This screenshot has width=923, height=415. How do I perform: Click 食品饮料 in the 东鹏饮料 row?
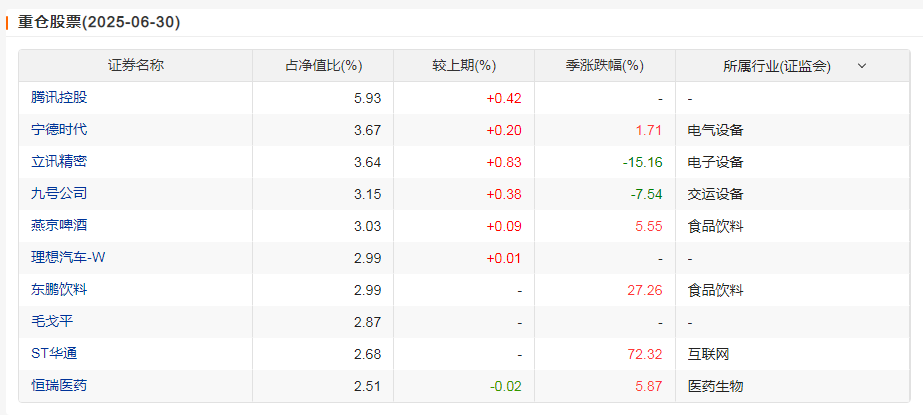tap(715, 290)
